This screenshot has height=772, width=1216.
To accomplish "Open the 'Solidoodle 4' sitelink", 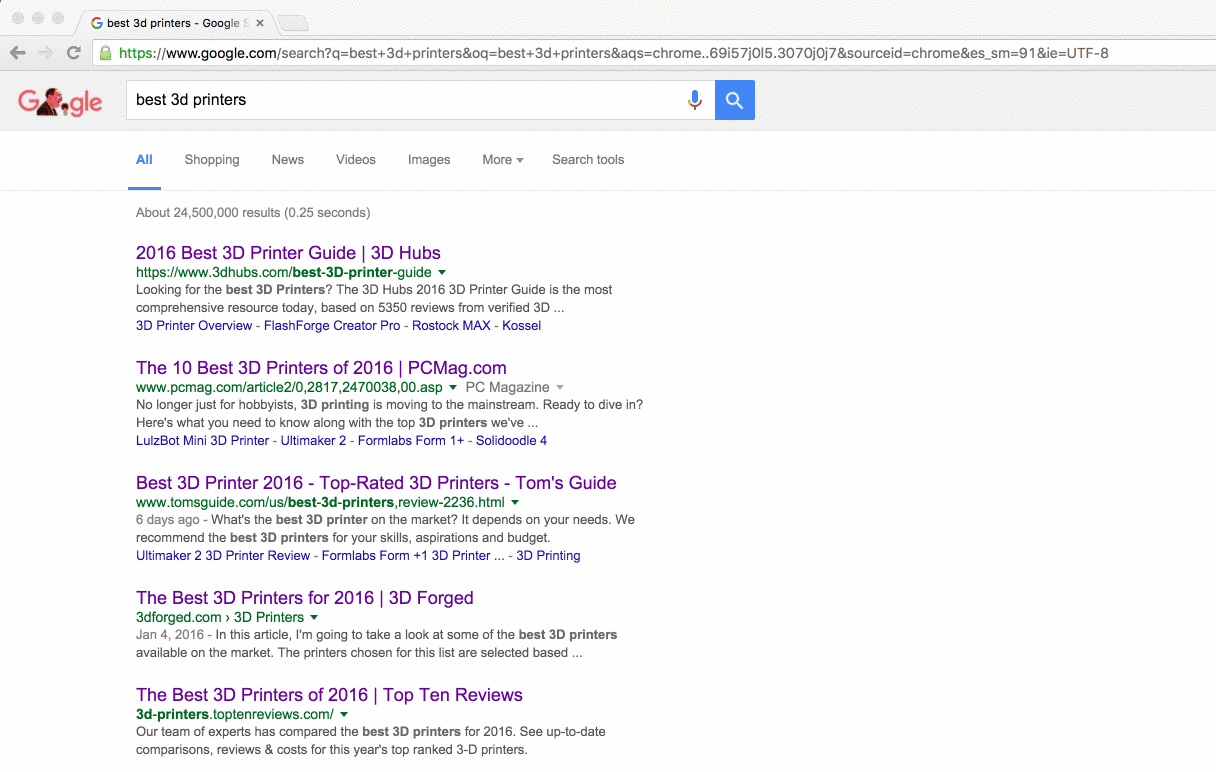I will (x=511, y=441).
